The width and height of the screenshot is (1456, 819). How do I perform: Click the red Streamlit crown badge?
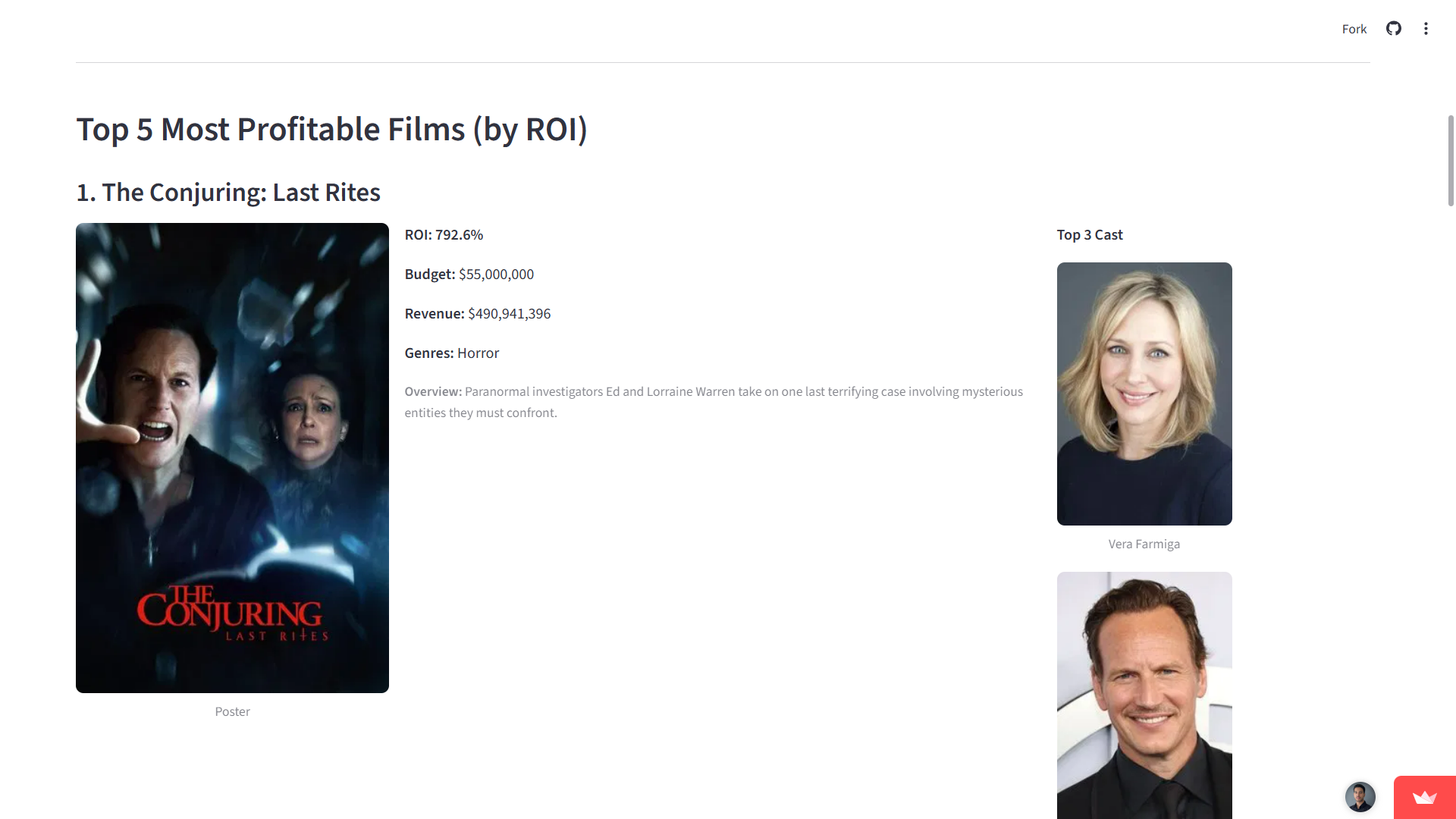(1424, 797)
